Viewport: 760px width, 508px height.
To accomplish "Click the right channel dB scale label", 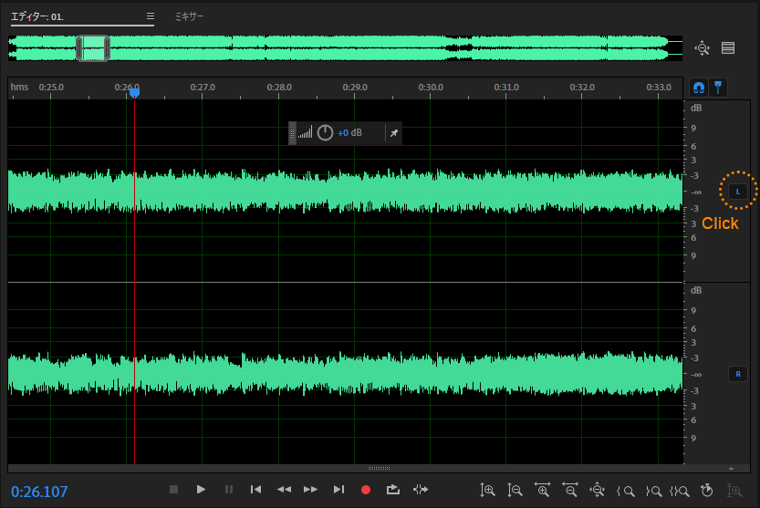I will pos(696,290).
